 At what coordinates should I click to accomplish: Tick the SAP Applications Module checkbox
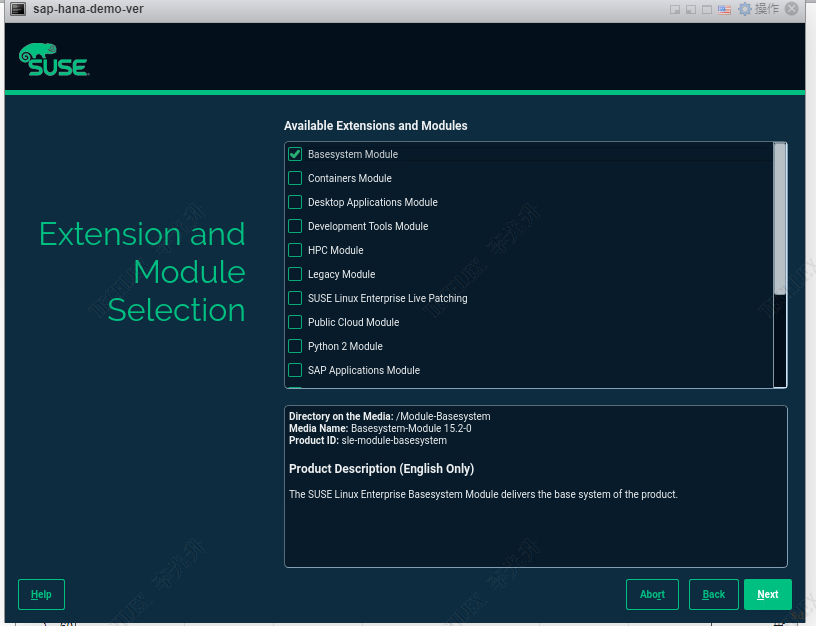[295, 370]
